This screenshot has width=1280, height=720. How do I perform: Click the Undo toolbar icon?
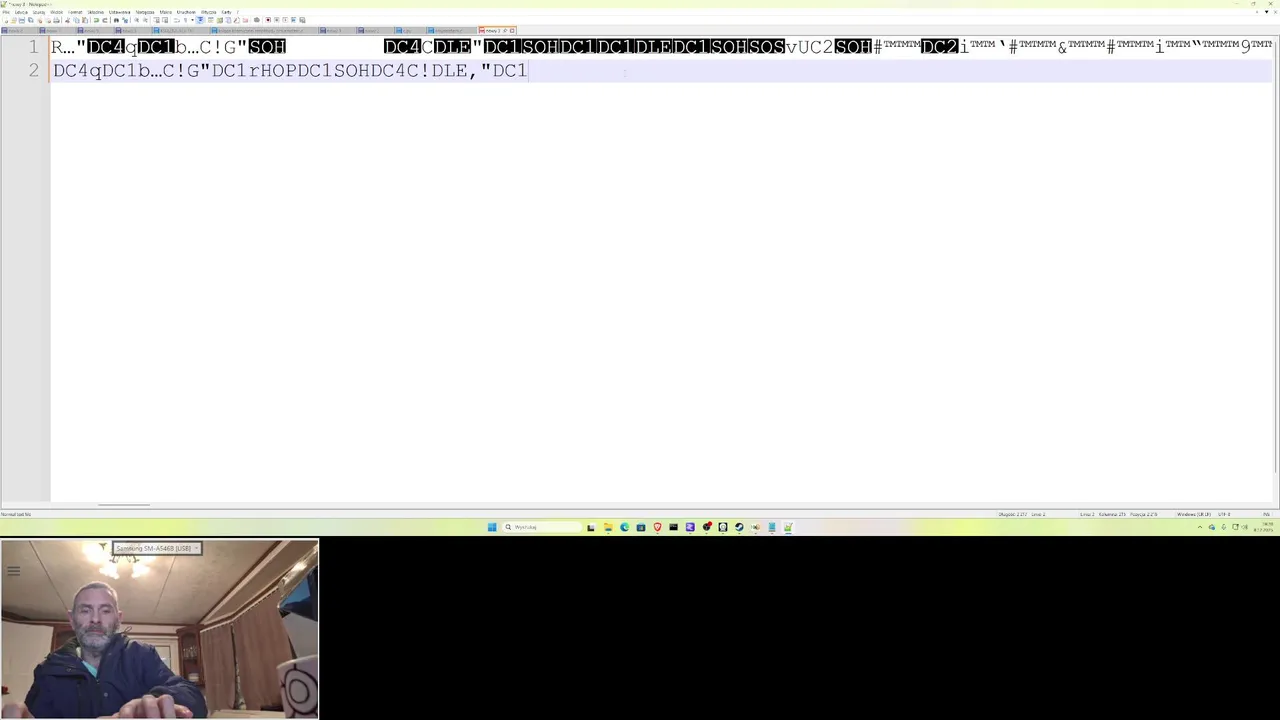tap(96, 20)
